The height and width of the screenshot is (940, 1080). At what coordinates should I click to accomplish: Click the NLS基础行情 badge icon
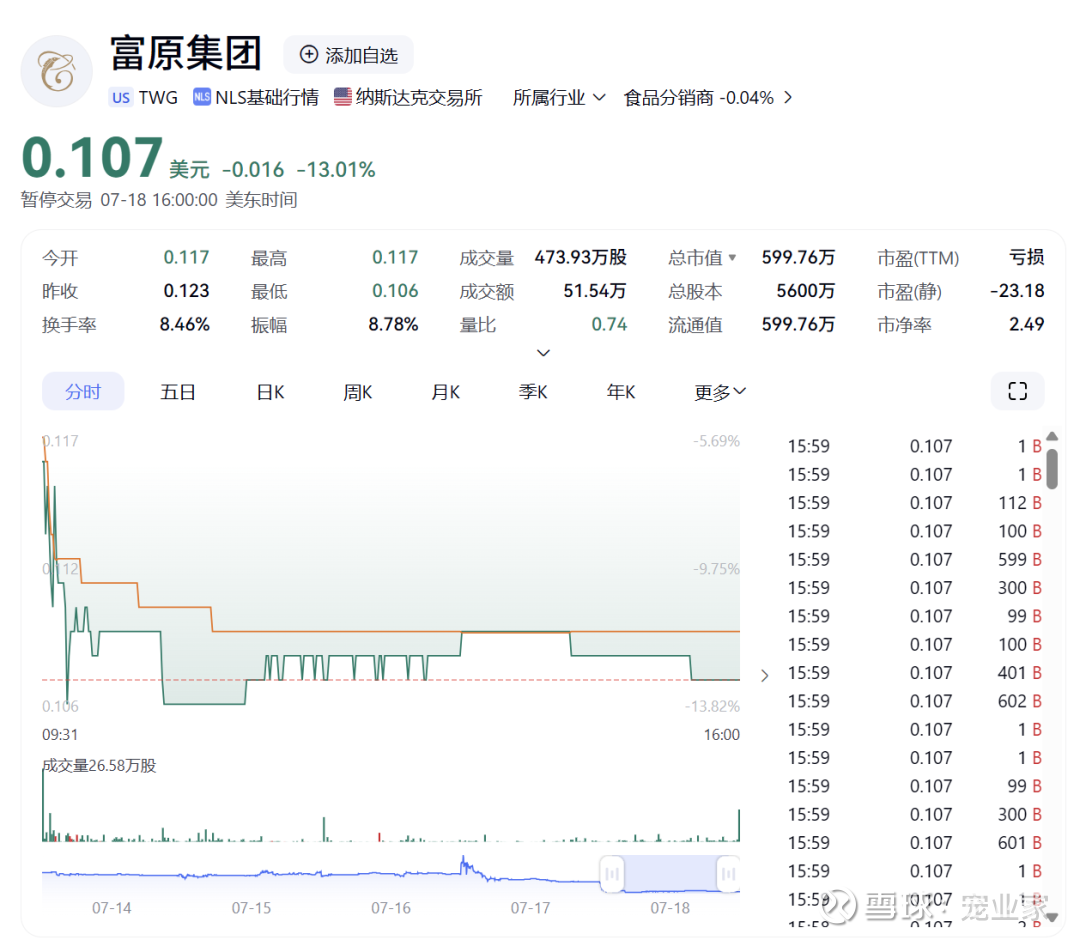point(202,97)
